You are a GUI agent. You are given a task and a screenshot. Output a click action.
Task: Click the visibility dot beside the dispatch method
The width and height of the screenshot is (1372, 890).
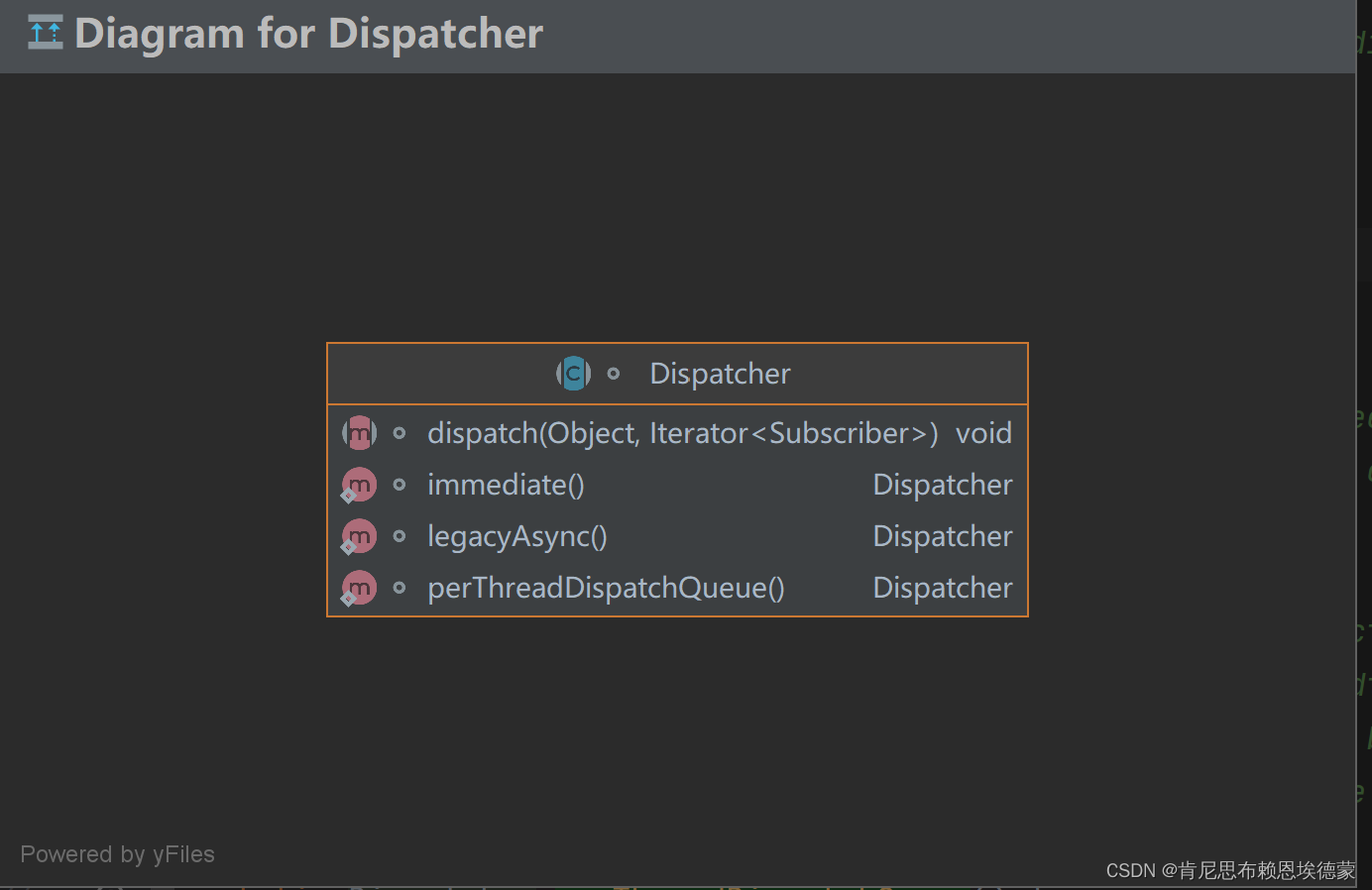pos(400,433)
